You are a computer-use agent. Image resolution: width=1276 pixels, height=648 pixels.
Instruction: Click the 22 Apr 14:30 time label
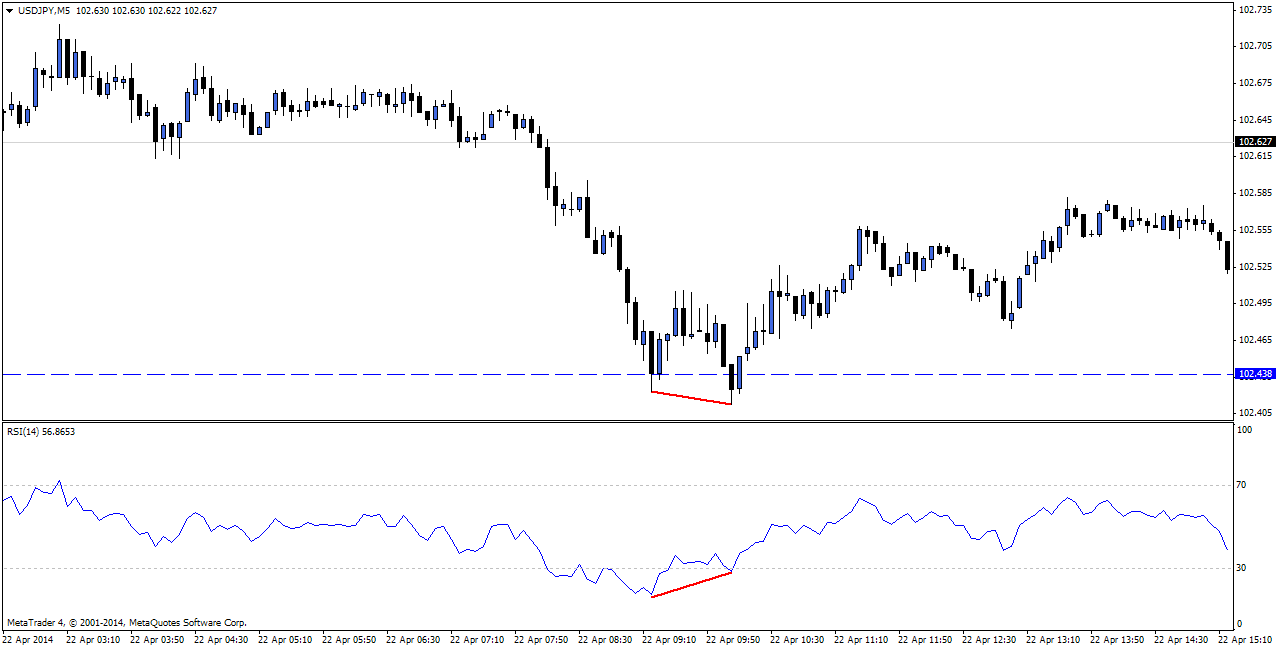[1182, 639]
